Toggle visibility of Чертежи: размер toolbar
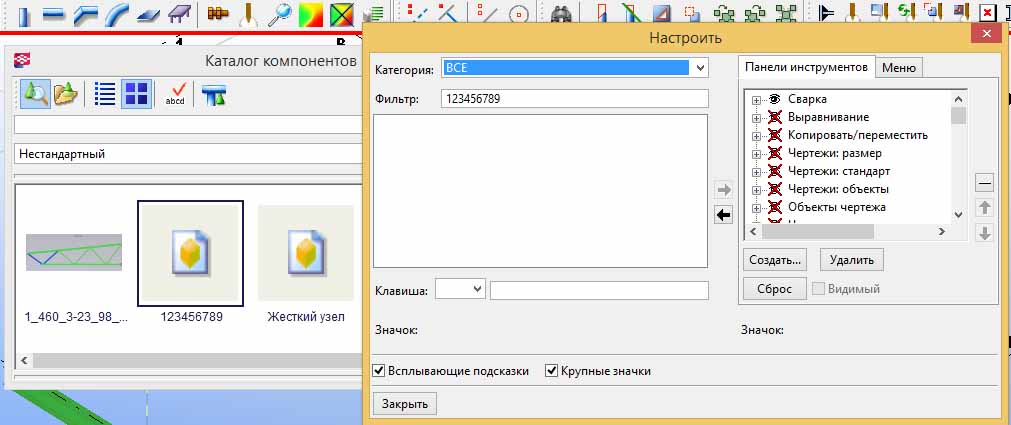The width and height of the screenshot is (1011, 425). (775, 153)
